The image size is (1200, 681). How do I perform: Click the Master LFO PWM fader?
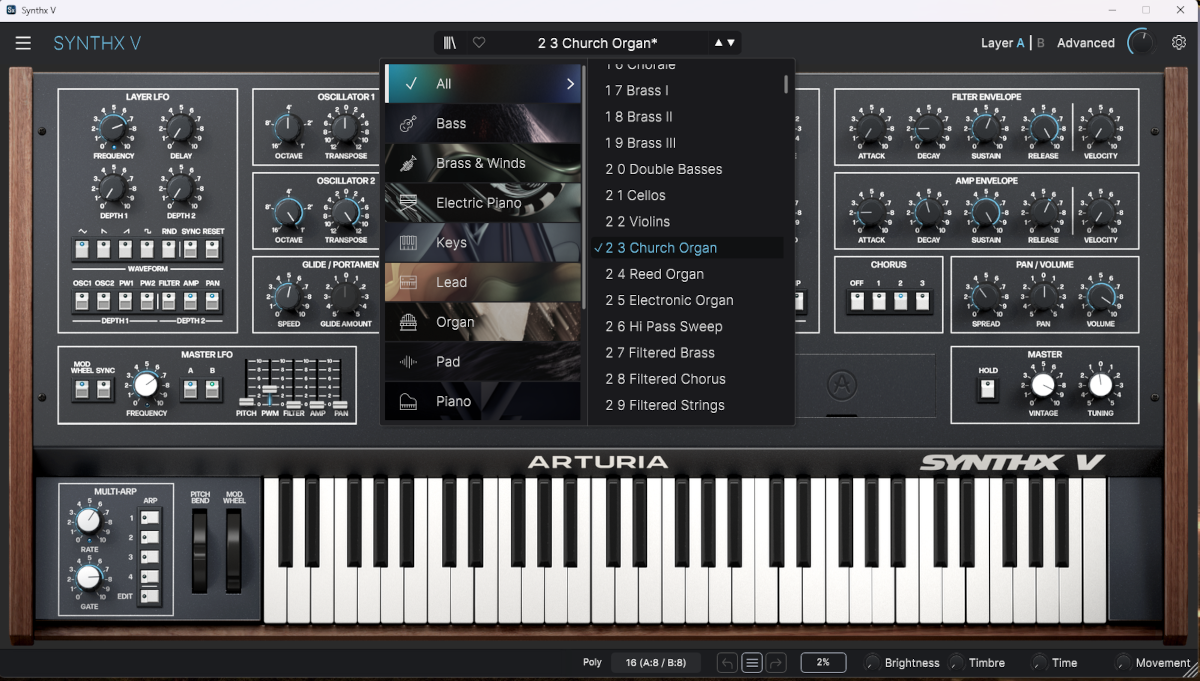pos(269,388)
